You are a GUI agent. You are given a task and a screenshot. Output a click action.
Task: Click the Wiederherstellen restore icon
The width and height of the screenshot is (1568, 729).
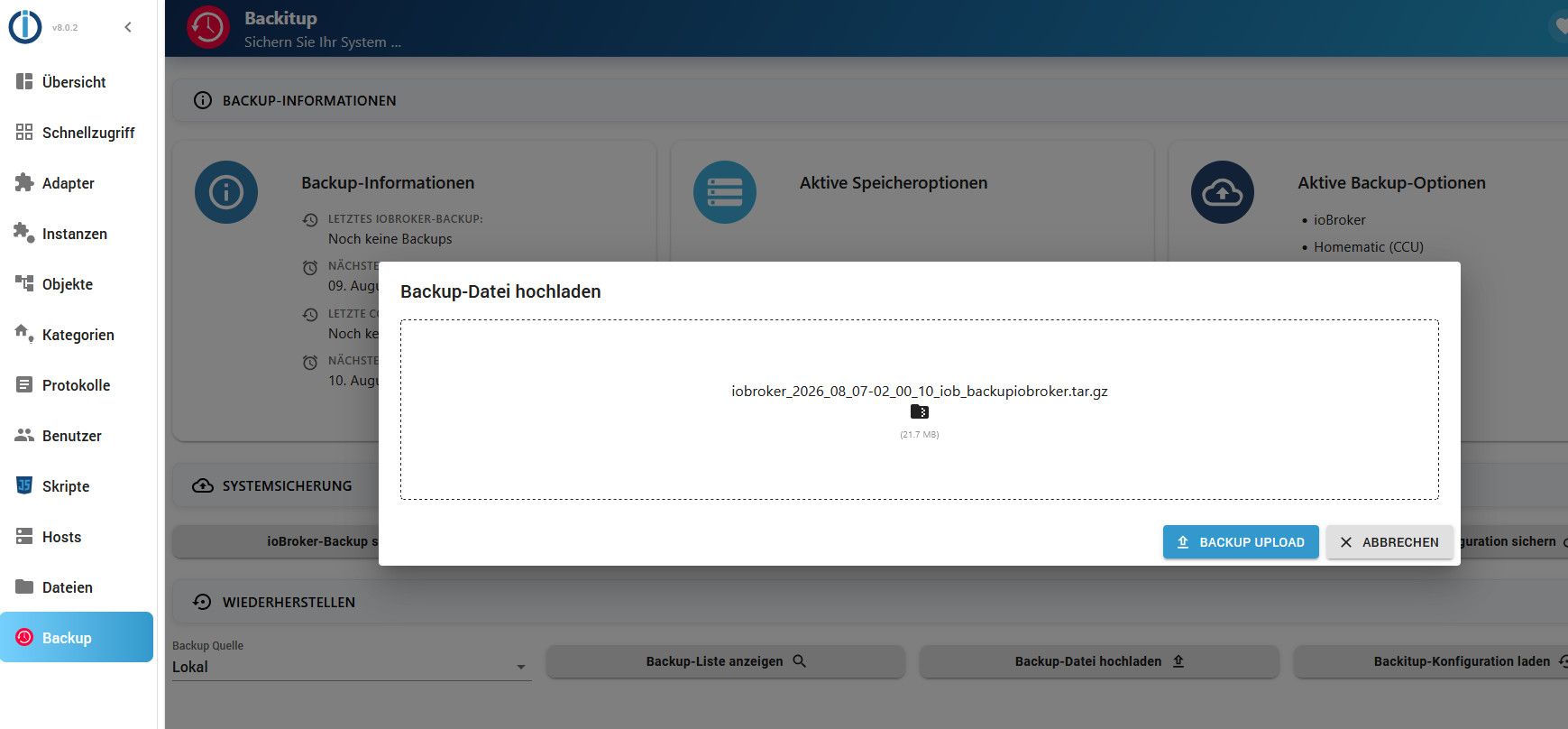coord(203,602)
